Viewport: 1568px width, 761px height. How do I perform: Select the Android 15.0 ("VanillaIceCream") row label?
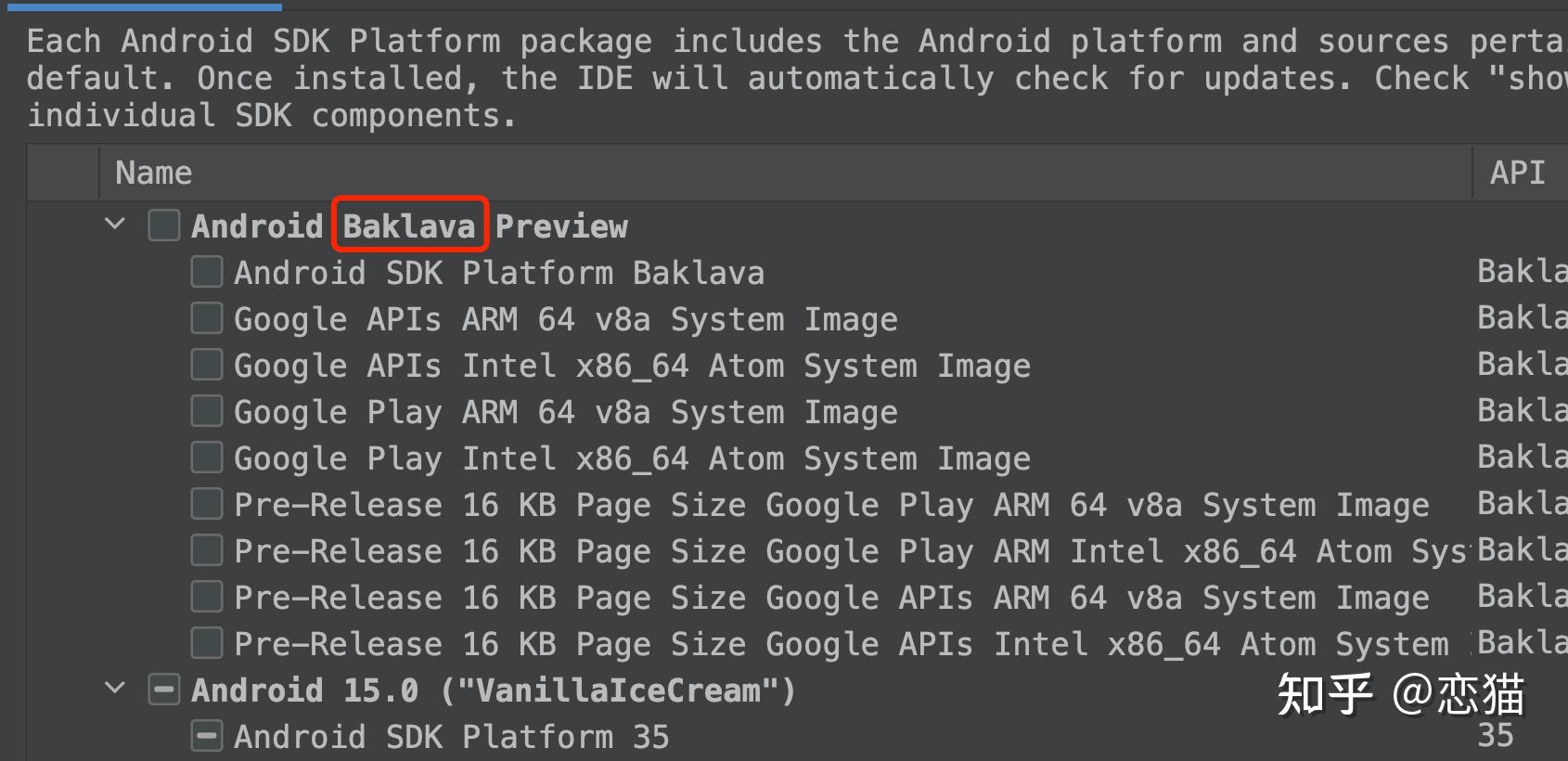tap(493, 690)
